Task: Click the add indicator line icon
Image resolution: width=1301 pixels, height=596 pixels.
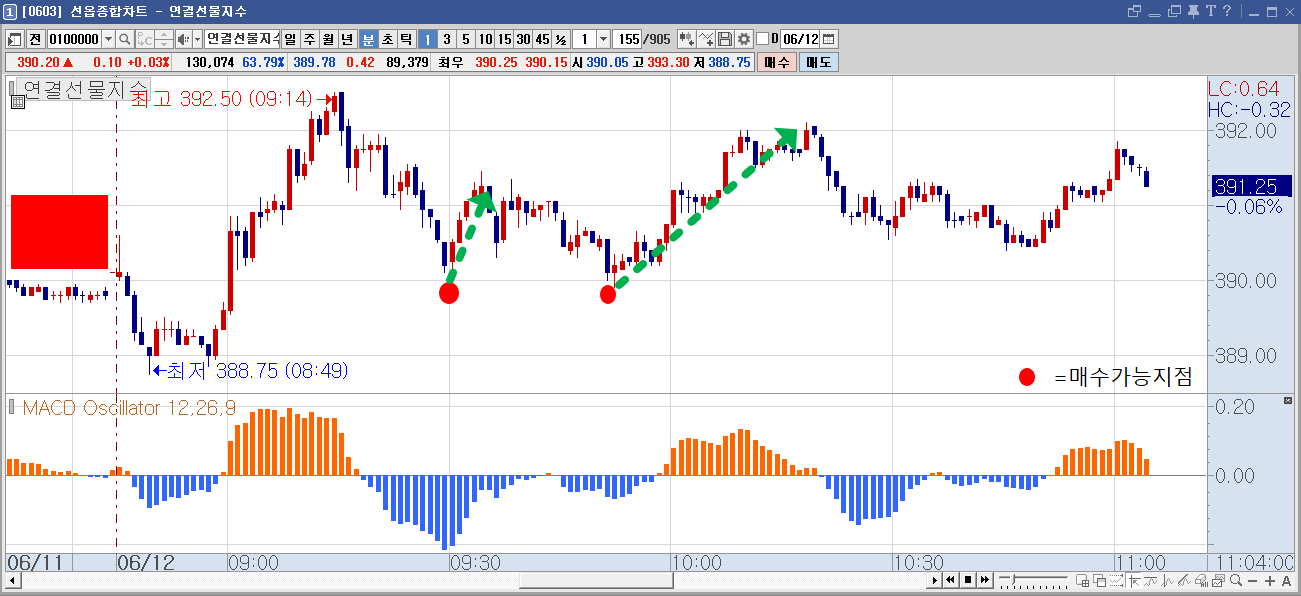Action: [706, 39]
